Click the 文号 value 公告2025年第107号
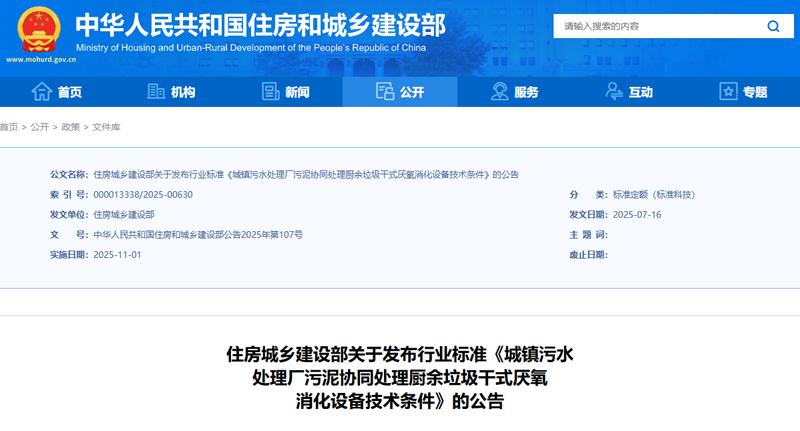 [198, 235]
